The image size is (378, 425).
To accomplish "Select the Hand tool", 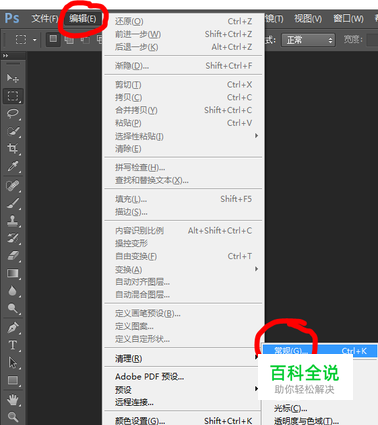I will (13, 400).
